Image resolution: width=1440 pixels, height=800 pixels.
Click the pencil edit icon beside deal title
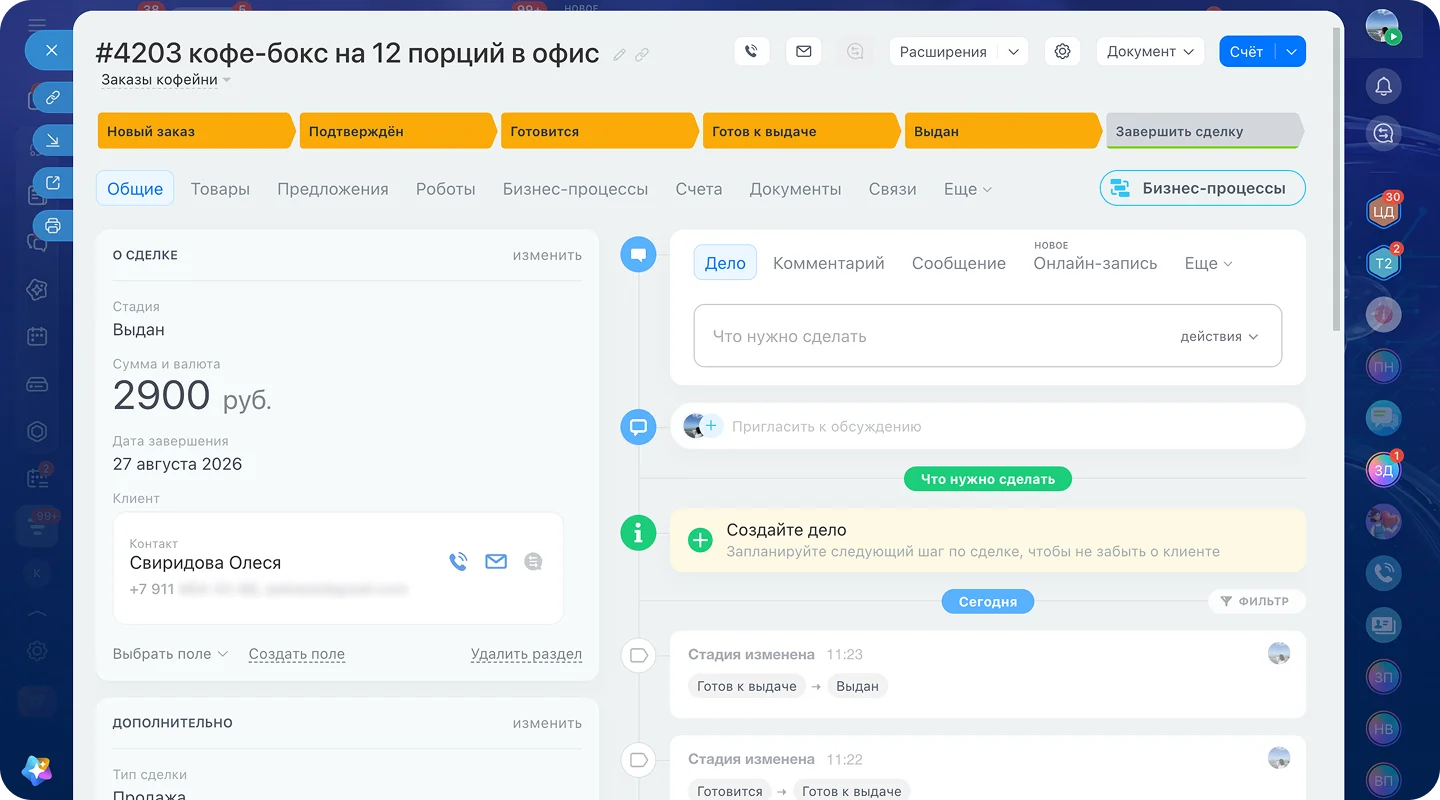[620, 55]
